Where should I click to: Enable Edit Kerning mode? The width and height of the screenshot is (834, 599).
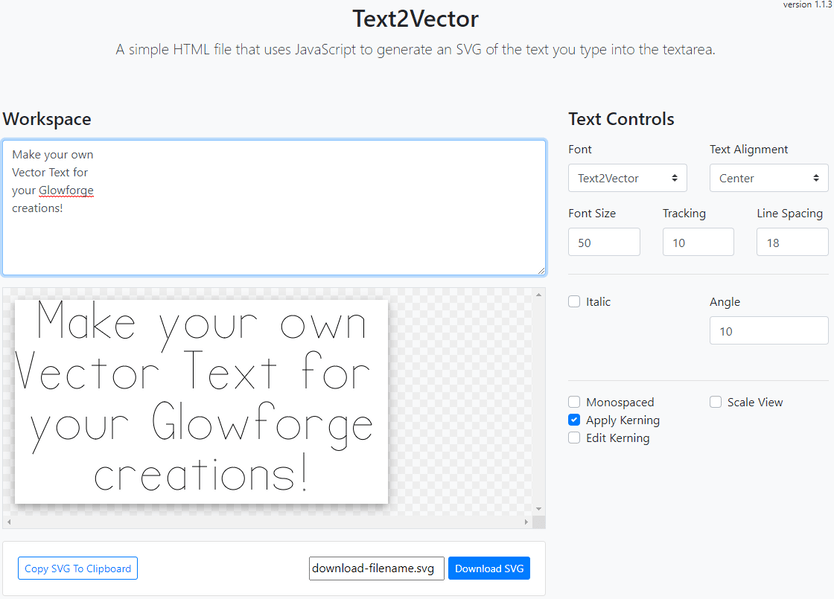coord(574,438)
